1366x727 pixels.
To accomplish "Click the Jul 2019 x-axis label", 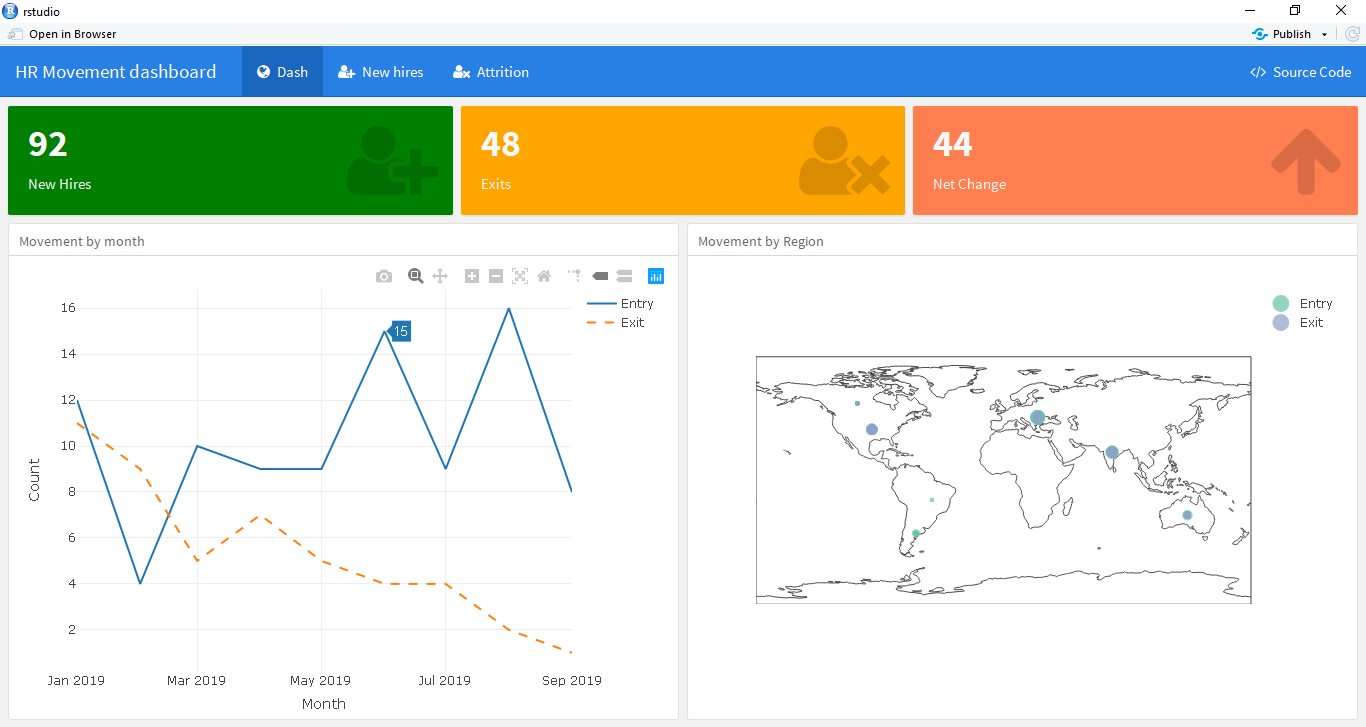I will tap(444, 680).
